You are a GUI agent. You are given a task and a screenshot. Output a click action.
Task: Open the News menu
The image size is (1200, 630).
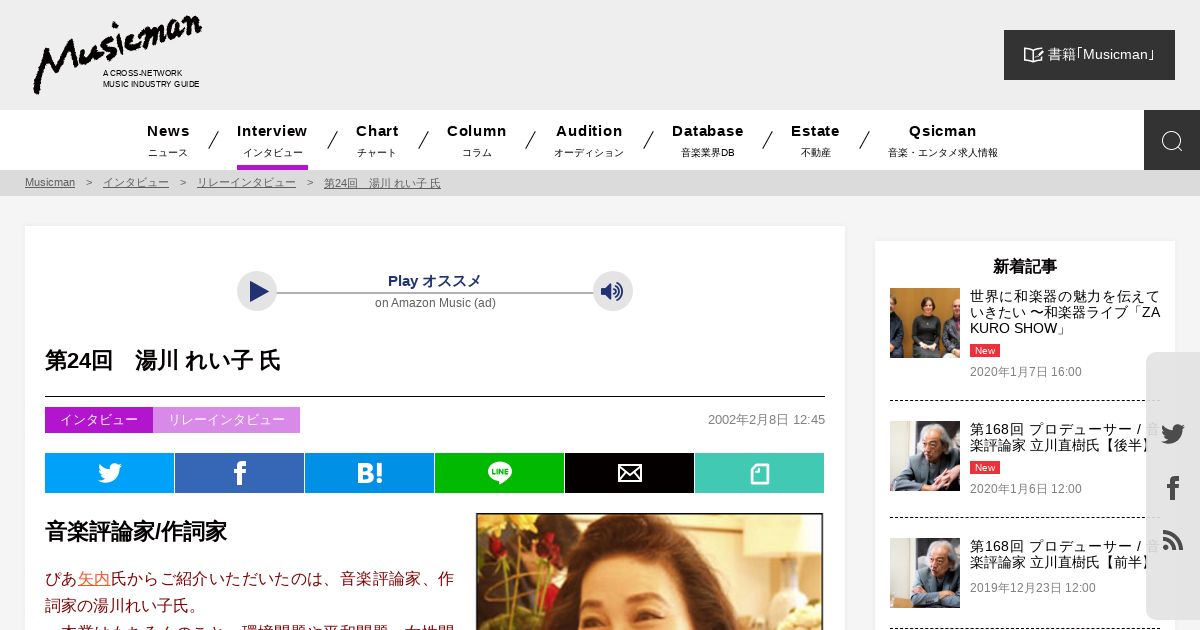[168, 140]
